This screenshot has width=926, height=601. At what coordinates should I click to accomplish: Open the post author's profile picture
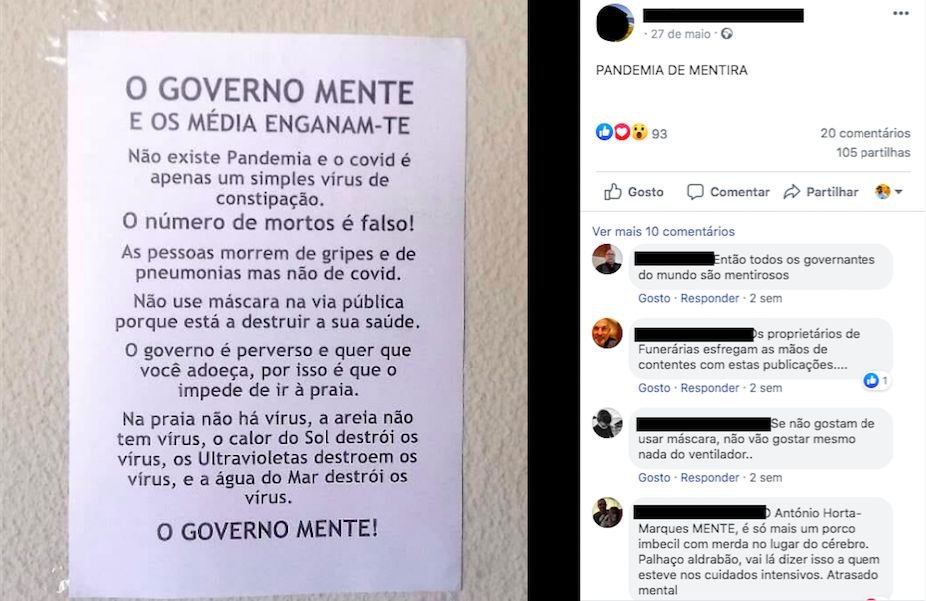(x=615, y=22)
